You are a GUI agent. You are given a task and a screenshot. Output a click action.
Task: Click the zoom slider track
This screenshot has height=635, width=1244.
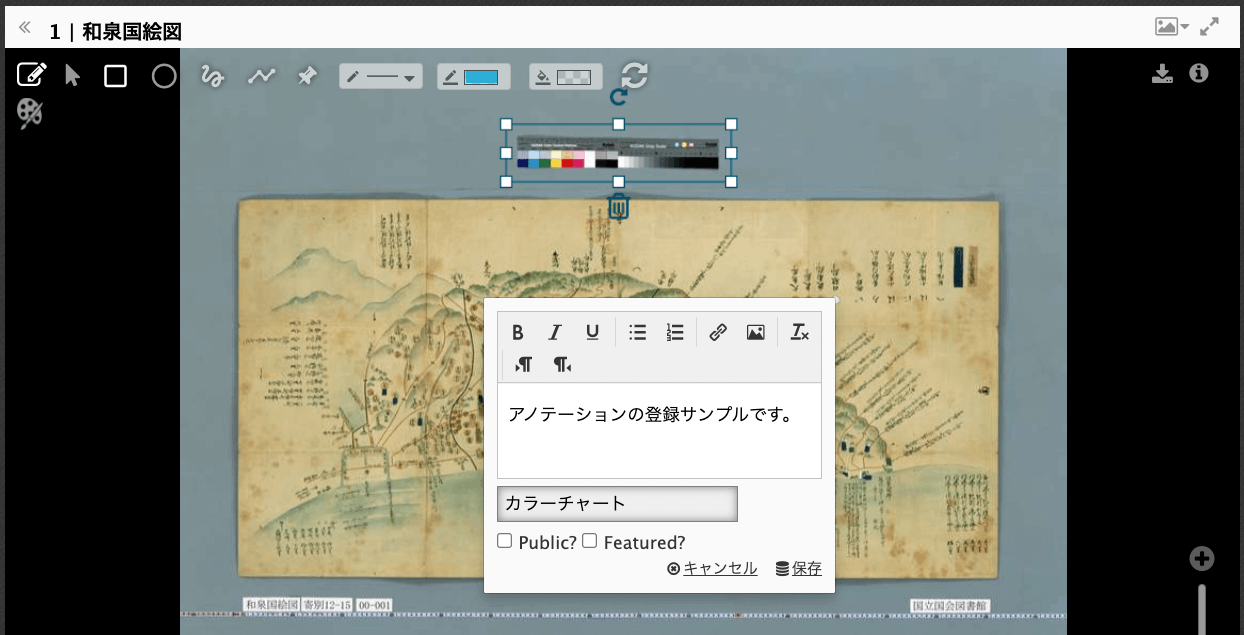(1202, 609)
